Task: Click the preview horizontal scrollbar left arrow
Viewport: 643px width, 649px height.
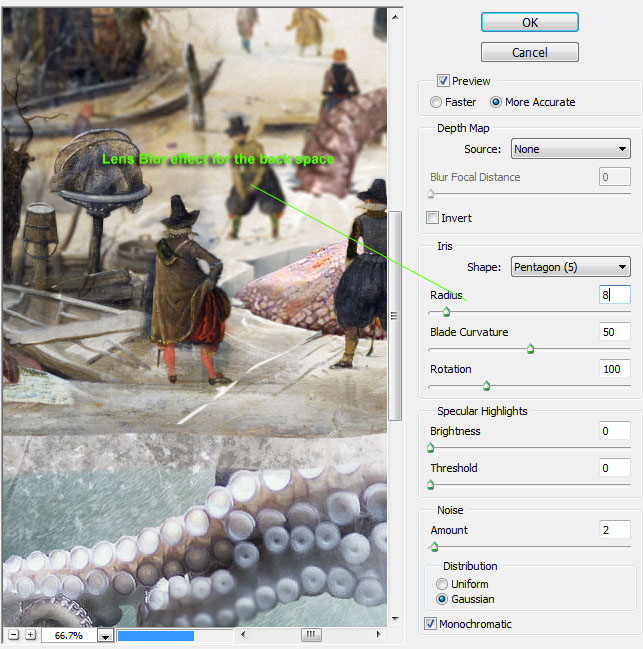Action: pyautogui.click(x=243, y=635)
